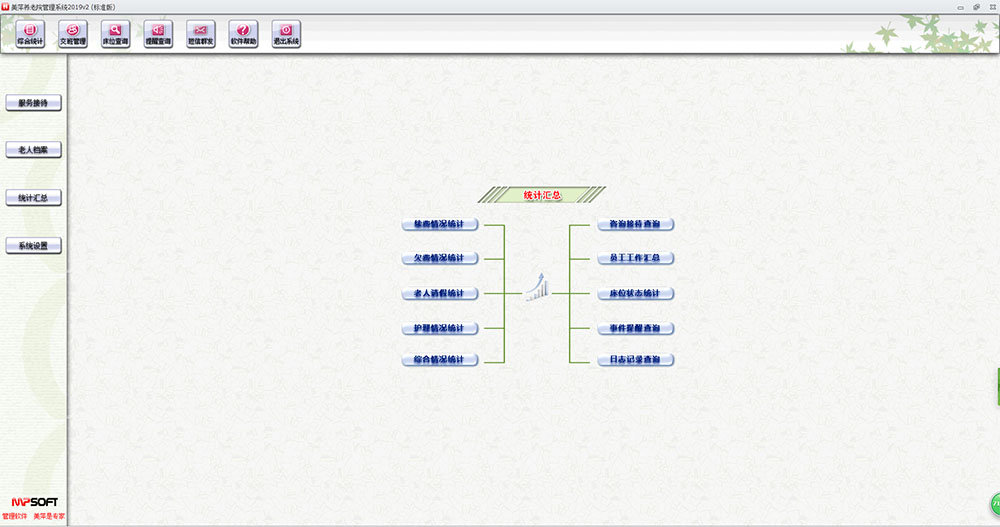Image resolution: width=1000 pixels, height=527 pixels.
Task: Open the 缴费情况统计 report
Action: click(440, 225)
